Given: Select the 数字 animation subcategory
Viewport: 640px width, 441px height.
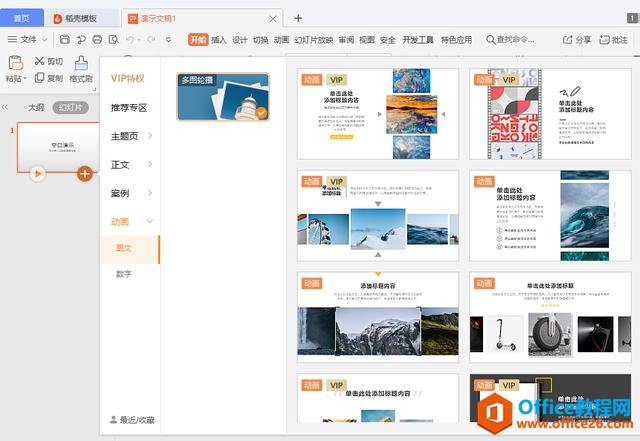Looking at the screenshot, I should click(x=124, y=273).
